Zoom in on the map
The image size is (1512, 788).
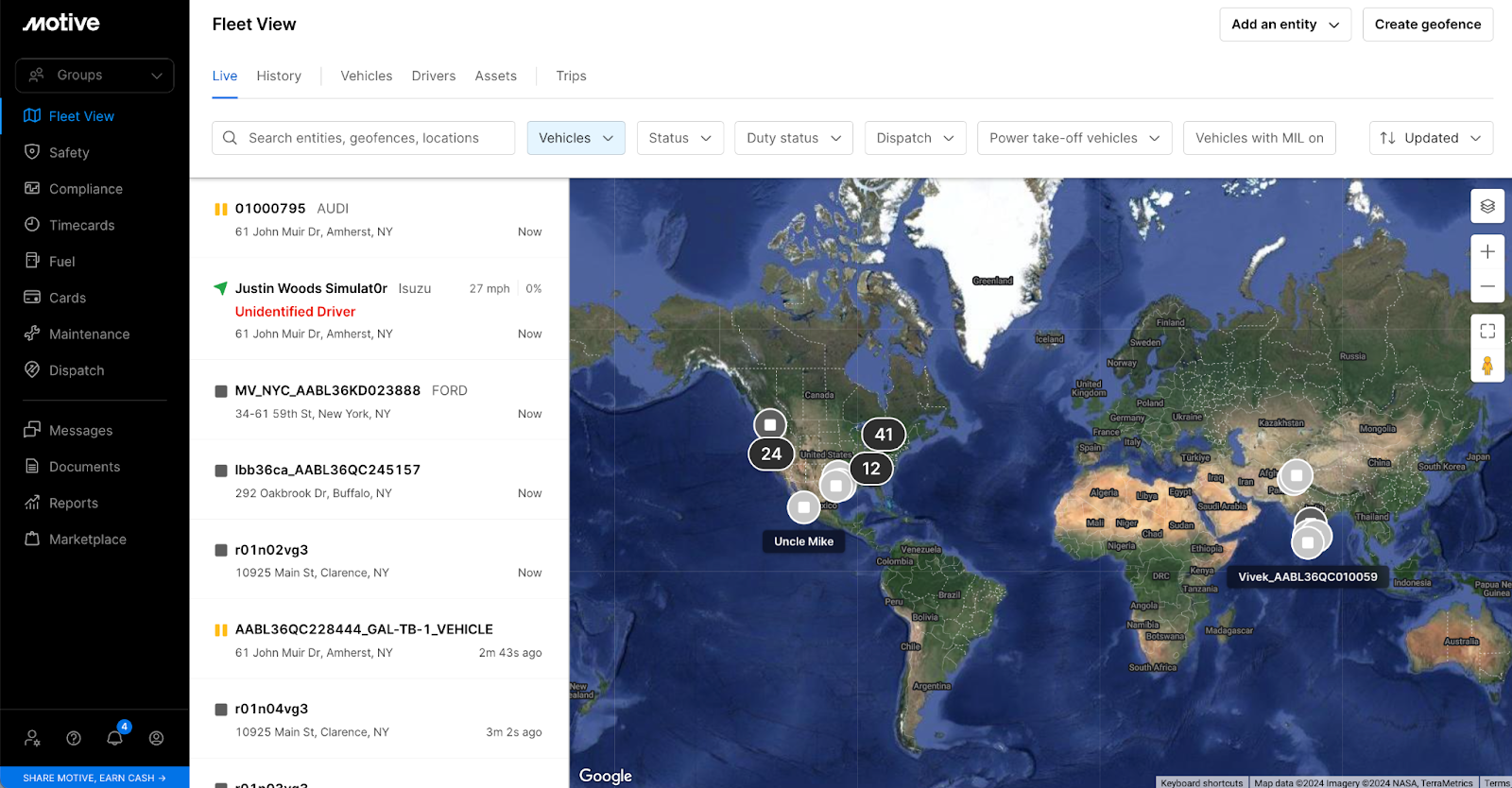click(1487, 251)
